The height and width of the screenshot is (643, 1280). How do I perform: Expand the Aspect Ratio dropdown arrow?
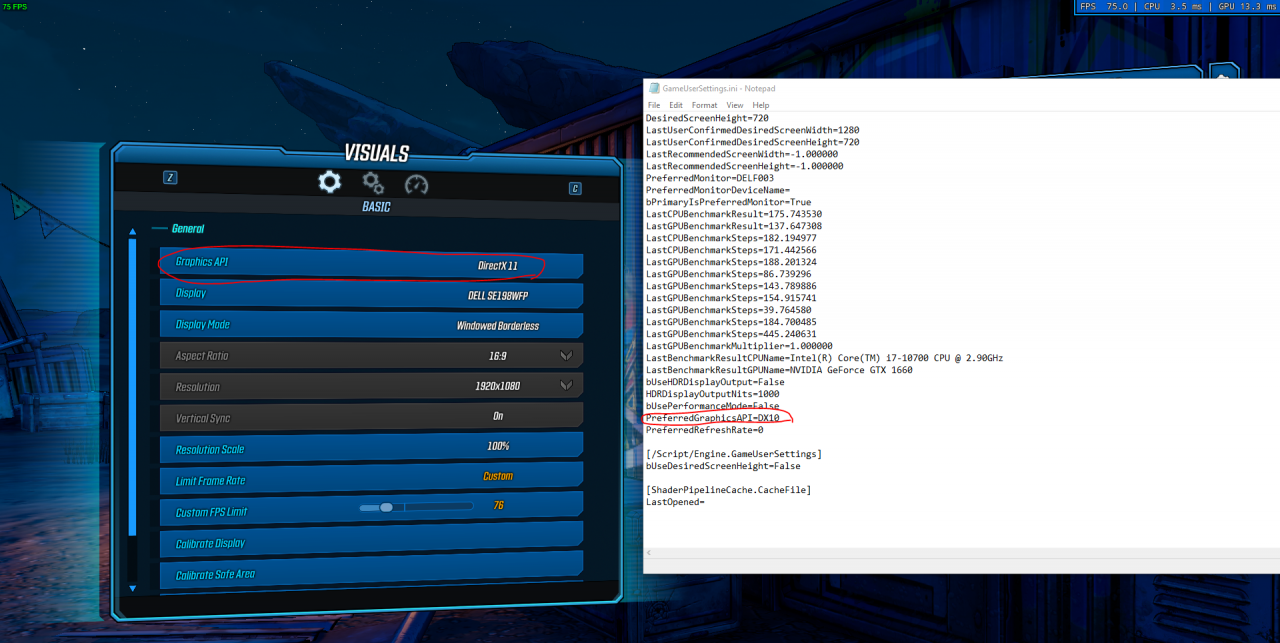click(x=566, y=355)
